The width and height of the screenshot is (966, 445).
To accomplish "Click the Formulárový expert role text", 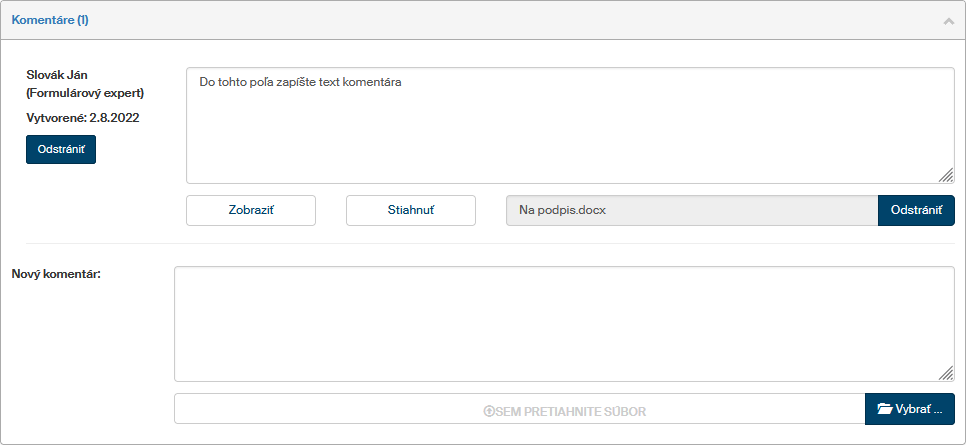I will [x=85, y=93].
